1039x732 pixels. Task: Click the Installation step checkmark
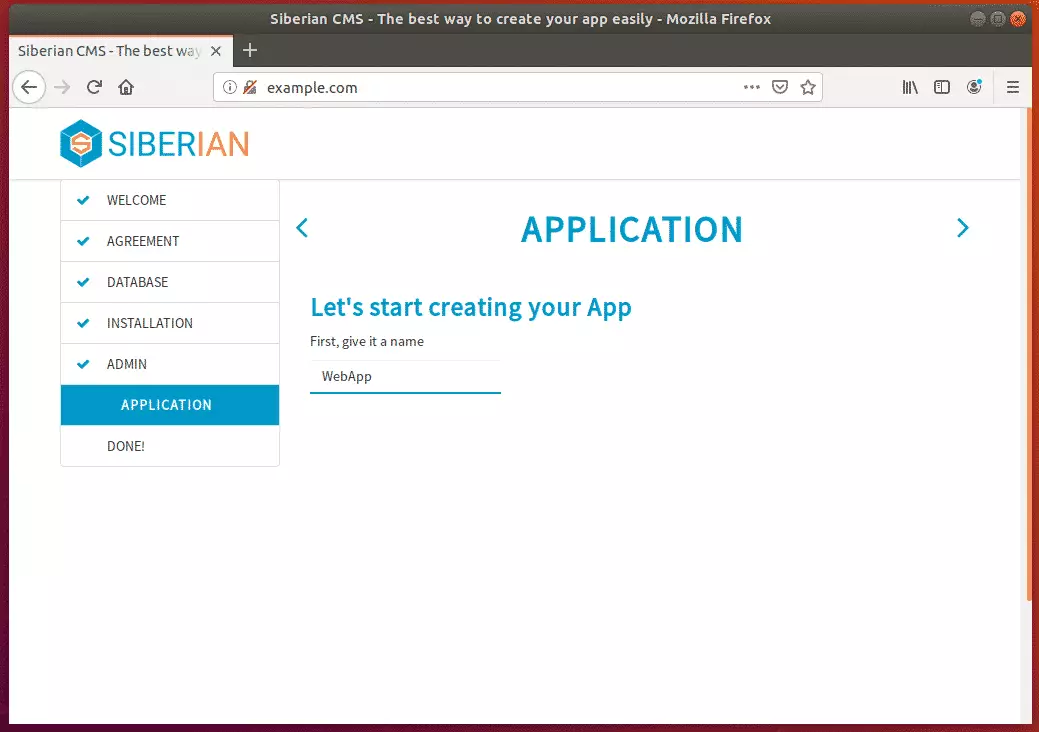83,323
